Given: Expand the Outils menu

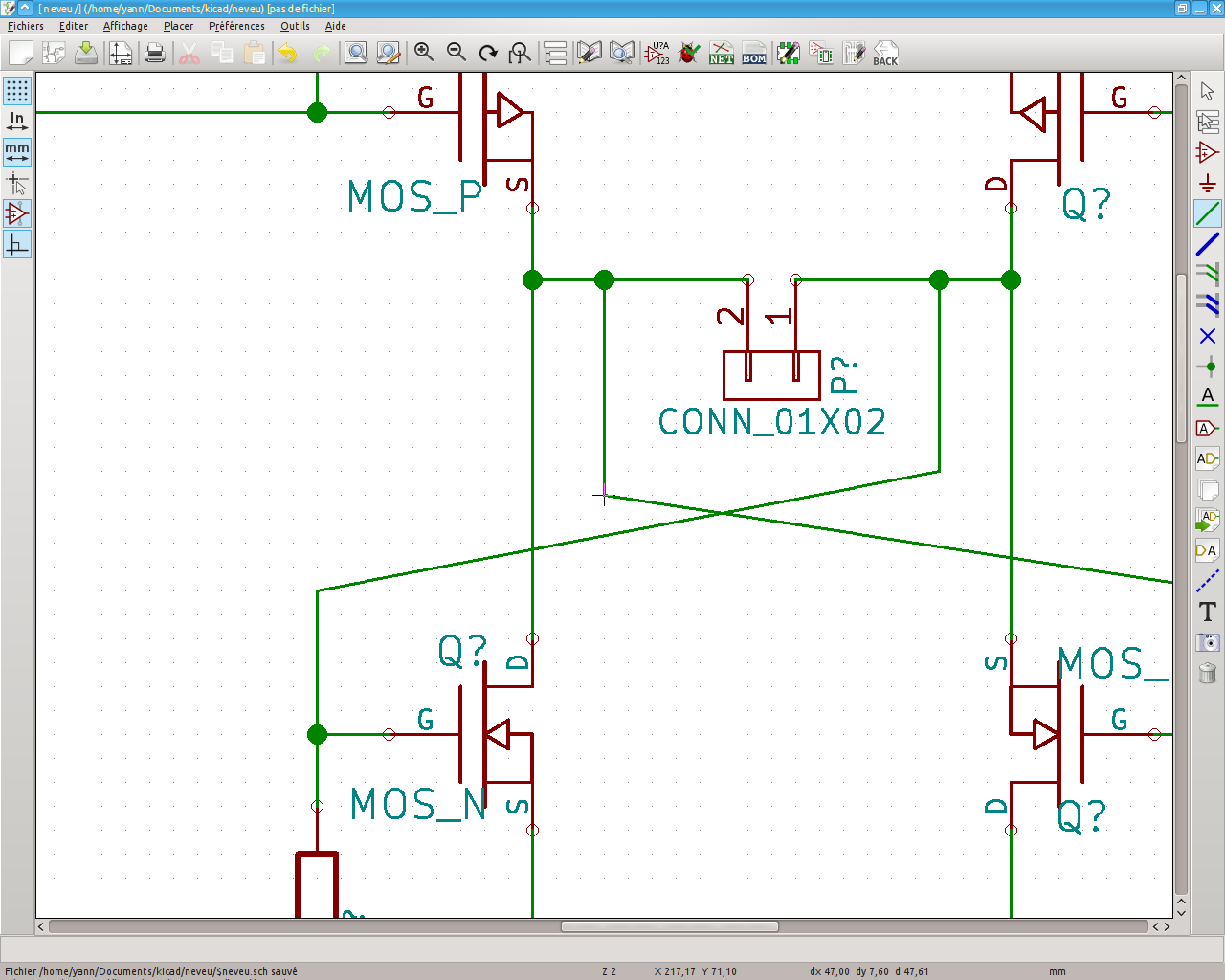Looking at the screenshot, I should coord(295,26).
